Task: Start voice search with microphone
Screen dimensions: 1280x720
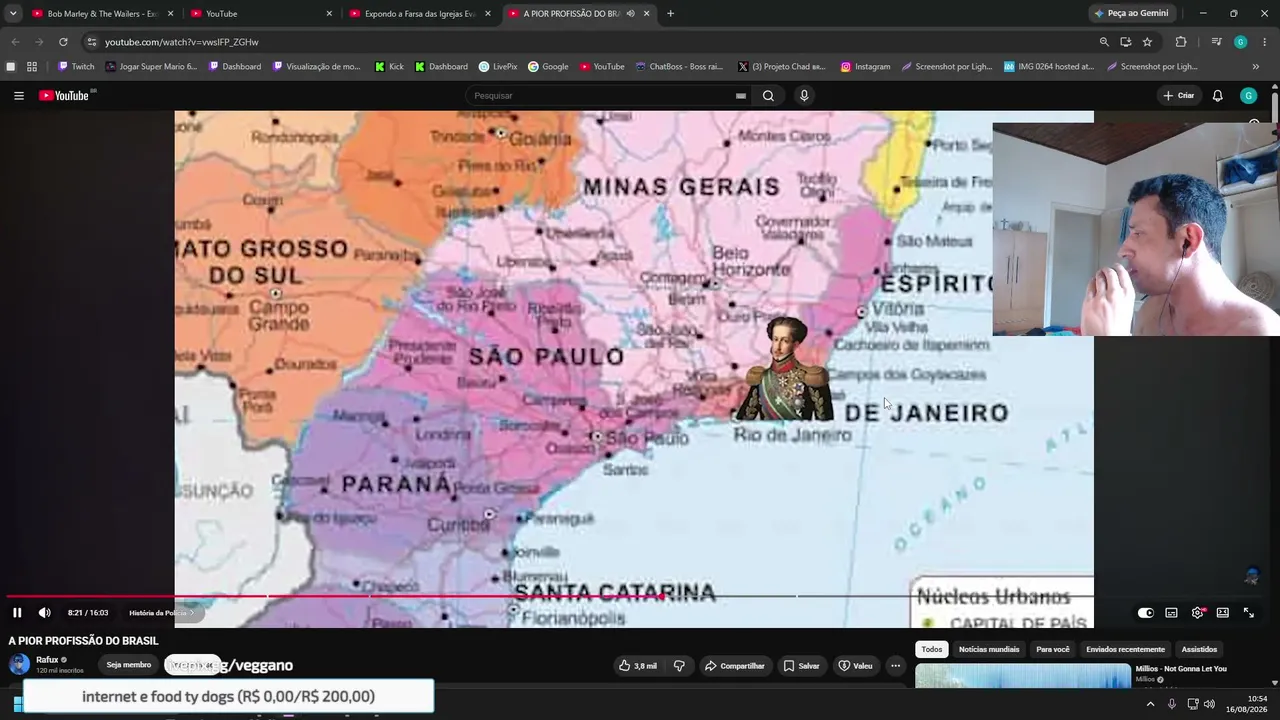Action: [x=804, y=96]
